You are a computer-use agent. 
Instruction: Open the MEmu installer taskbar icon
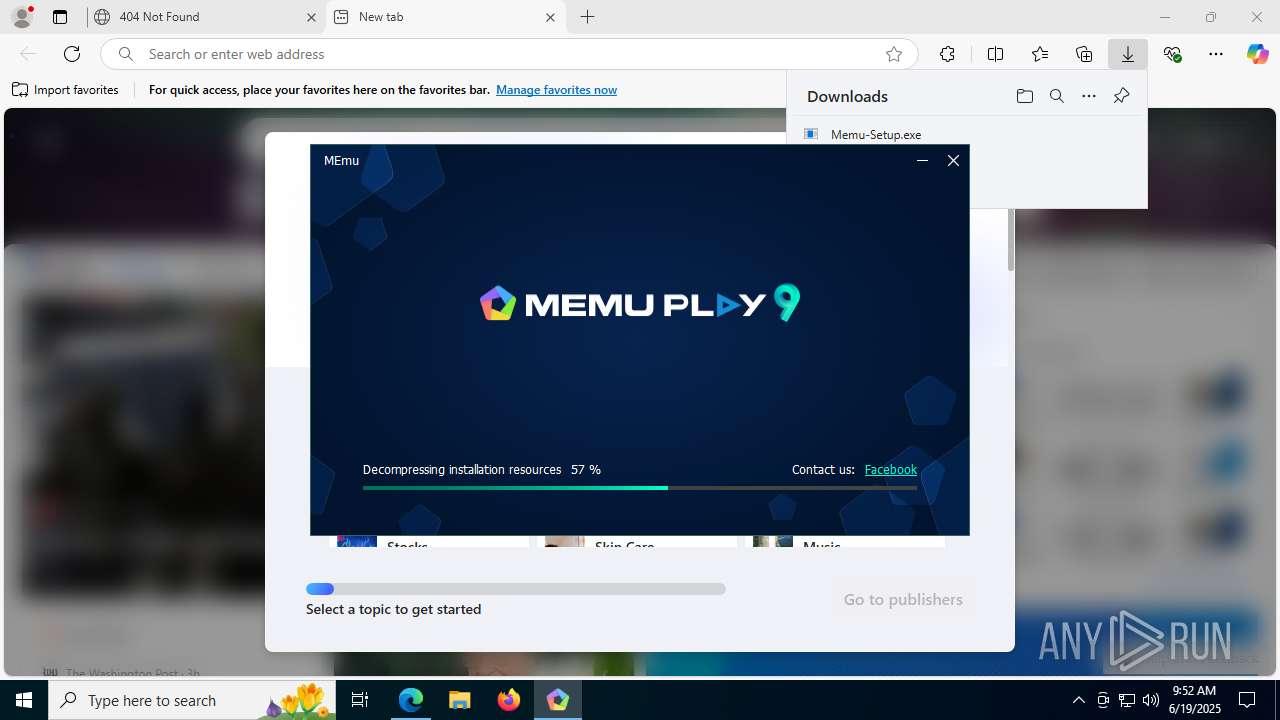[x=558, y=700]
